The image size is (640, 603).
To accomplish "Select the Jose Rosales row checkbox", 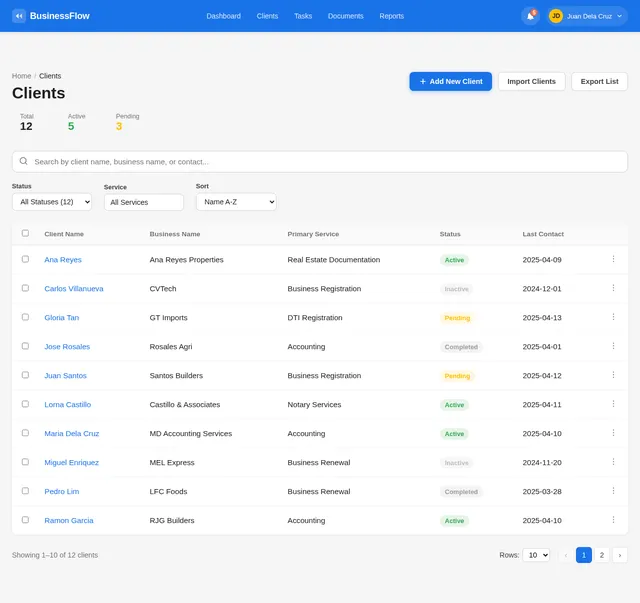I will click(x=25, y=346).
